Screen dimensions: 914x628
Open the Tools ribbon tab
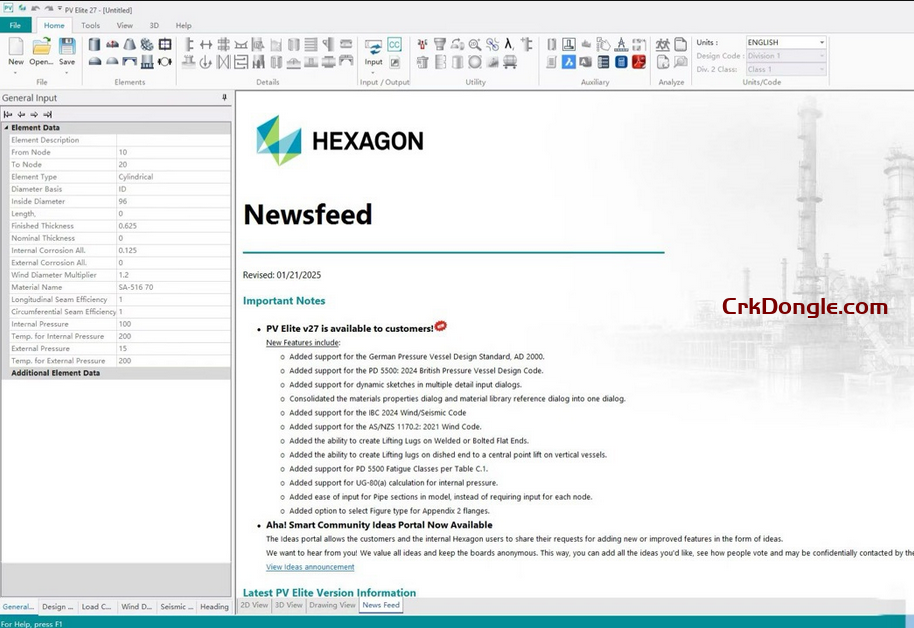pos(90,25)
